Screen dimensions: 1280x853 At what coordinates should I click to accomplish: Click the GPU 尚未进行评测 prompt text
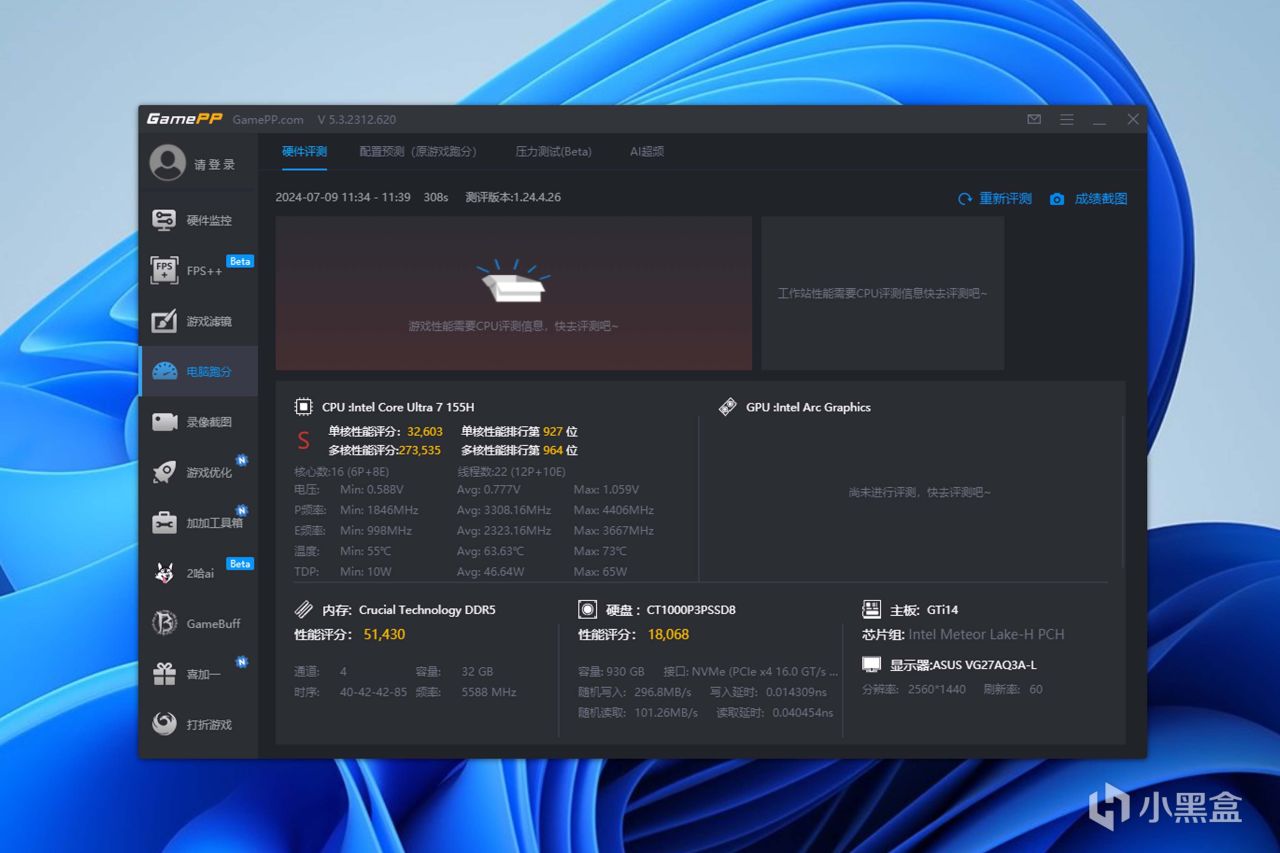[920, 492]
